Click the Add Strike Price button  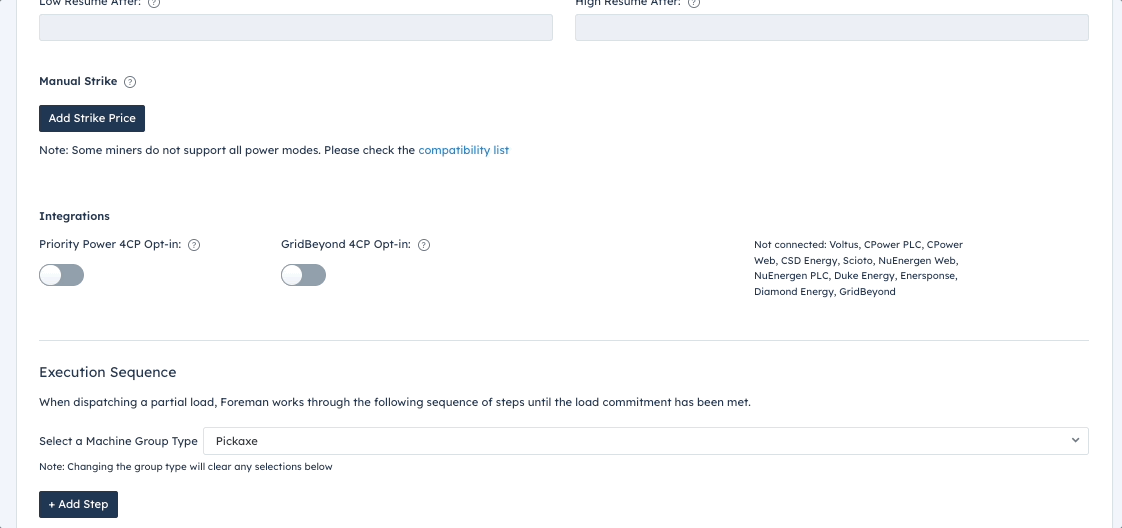click(92, 118)
